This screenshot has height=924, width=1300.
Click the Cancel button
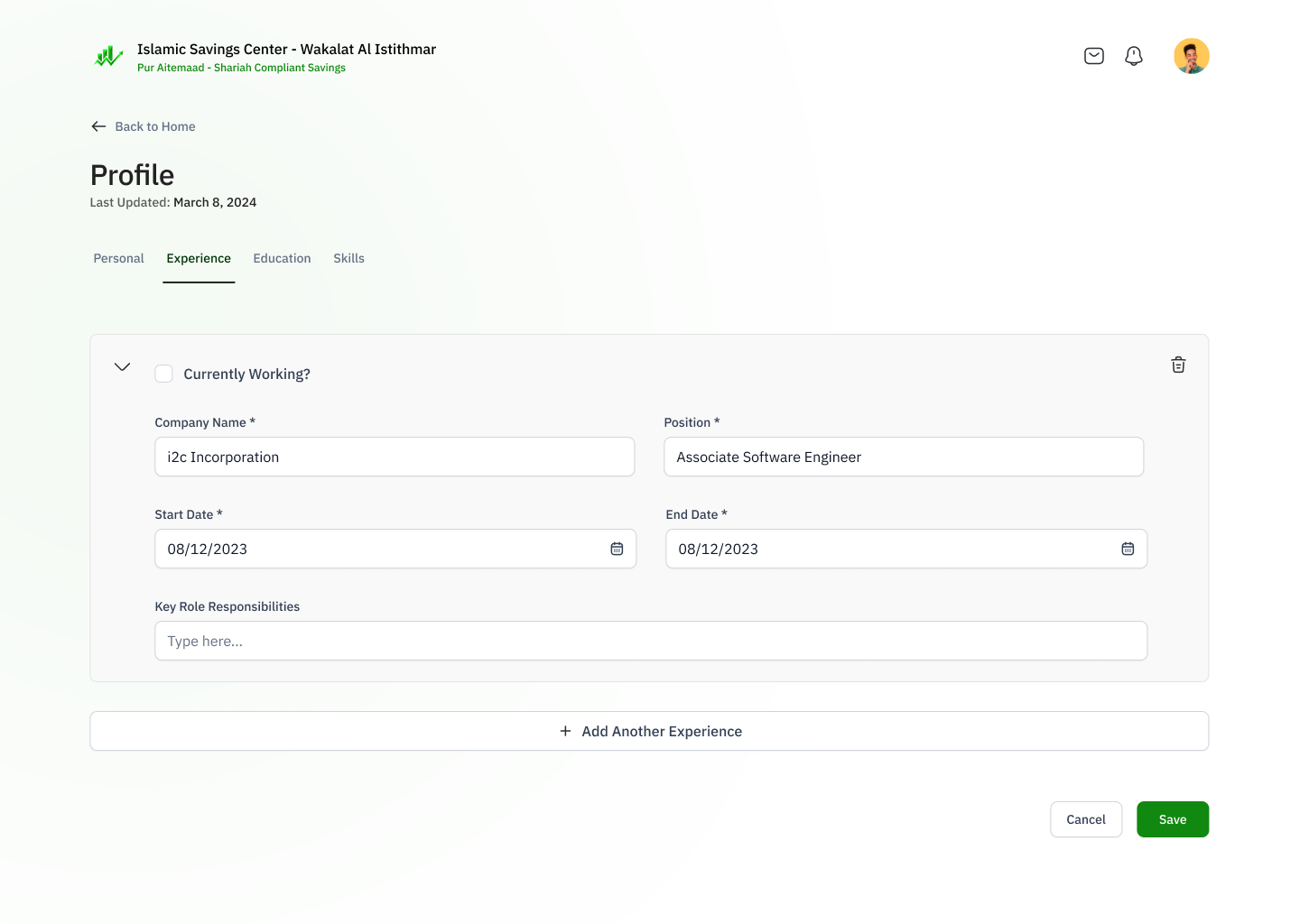(1085, 819)
